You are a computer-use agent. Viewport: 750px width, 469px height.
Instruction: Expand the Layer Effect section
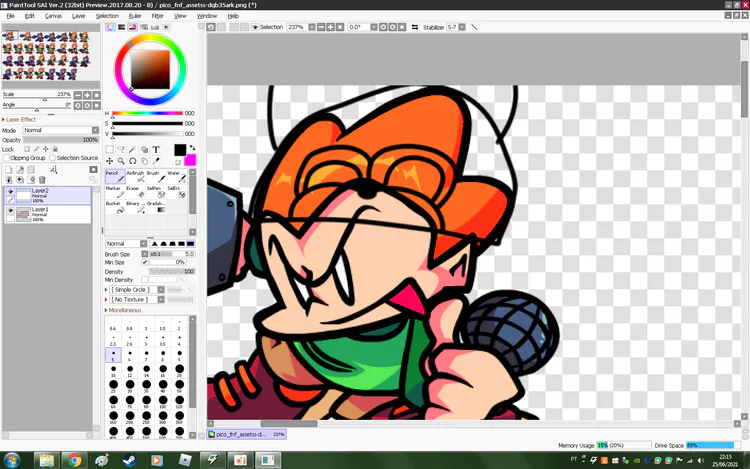pyautogui.click(x=19, y=120)
